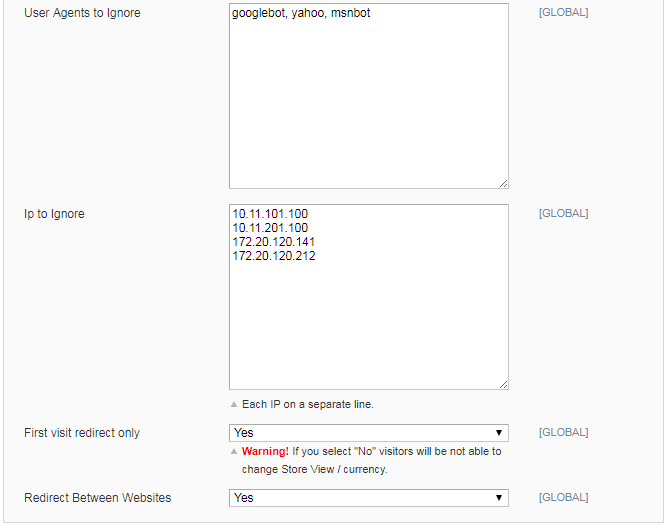The image size is (666, 526).
Task: Click the resize grip of Ip to Ignore box
Action: pyautogui.click(x=503, y=384)
